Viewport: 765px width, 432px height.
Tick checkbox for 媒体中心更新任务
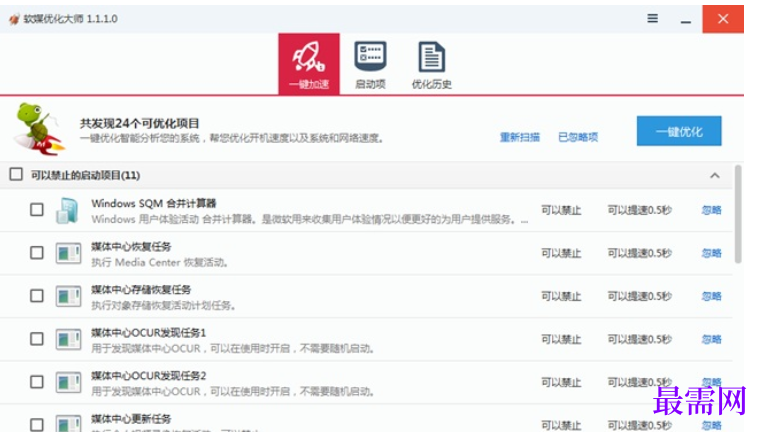click(37, 424)
